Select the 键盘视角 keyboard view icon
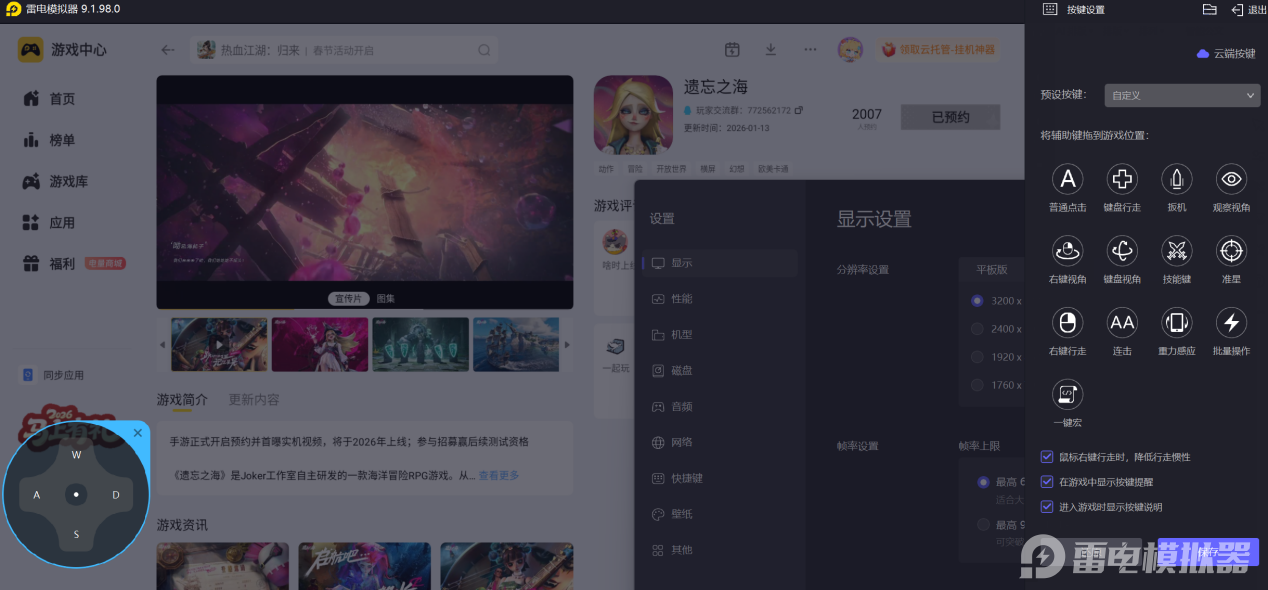Screen dimensions: 1268x590 click(1122, 251)
